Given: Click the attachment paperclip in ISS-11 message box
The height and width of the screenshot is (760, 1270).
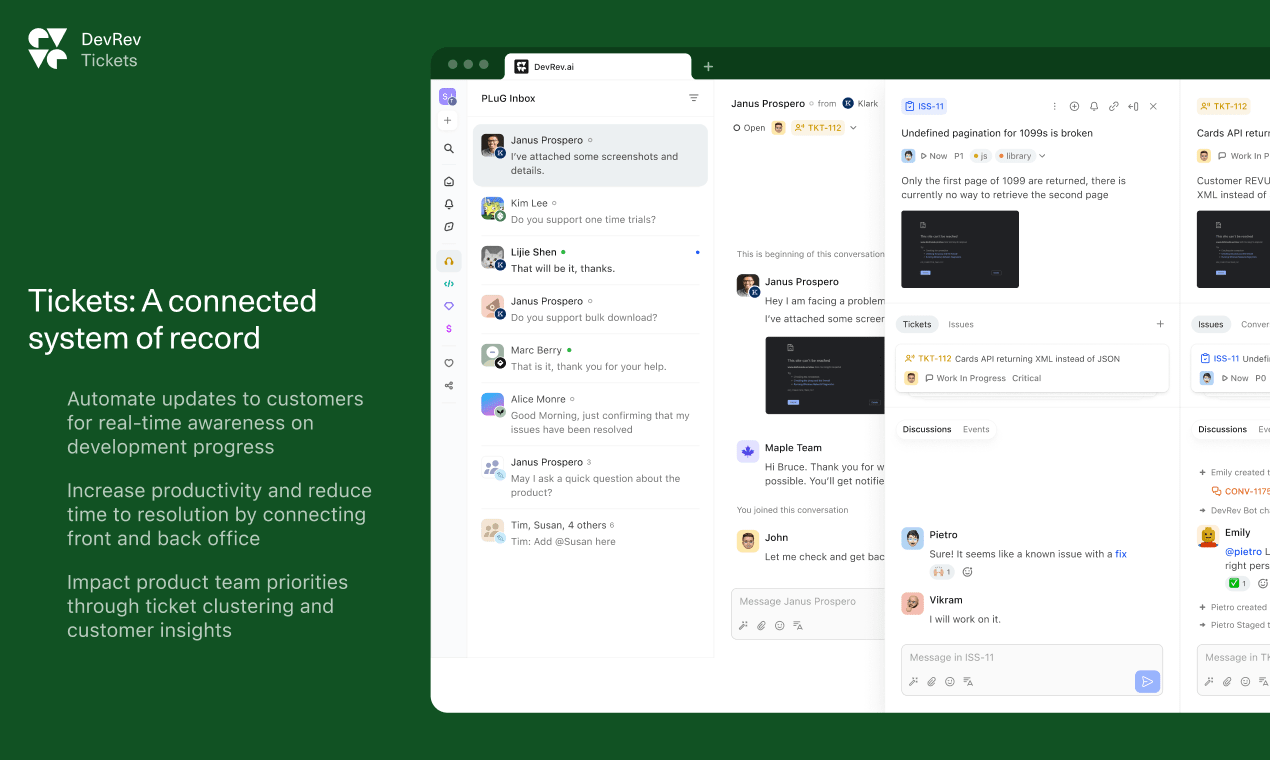Looking at the screenshot, I should 932,682.
